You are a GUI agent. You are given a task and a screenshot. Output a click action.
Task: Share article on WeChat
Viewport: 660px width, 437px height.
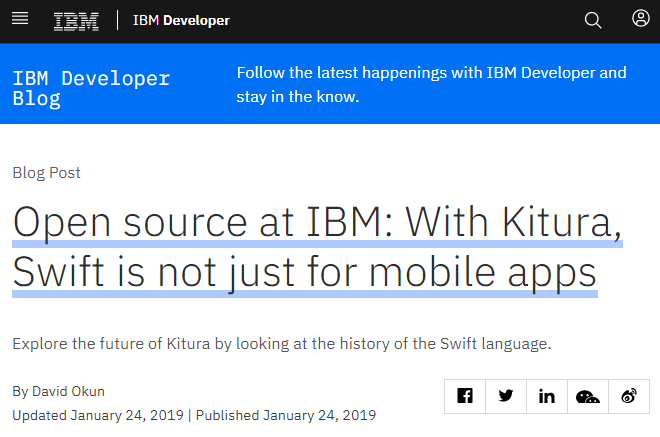[x=588, y=396]
